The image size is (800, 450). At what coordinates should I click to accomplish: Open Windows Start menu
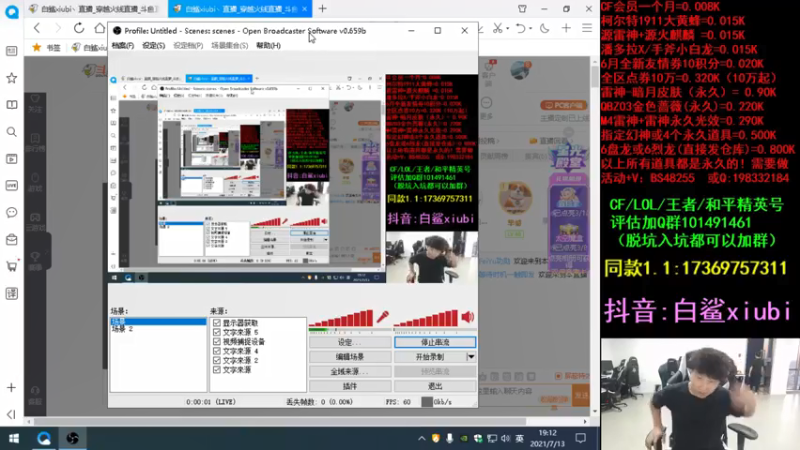point(14,438)
